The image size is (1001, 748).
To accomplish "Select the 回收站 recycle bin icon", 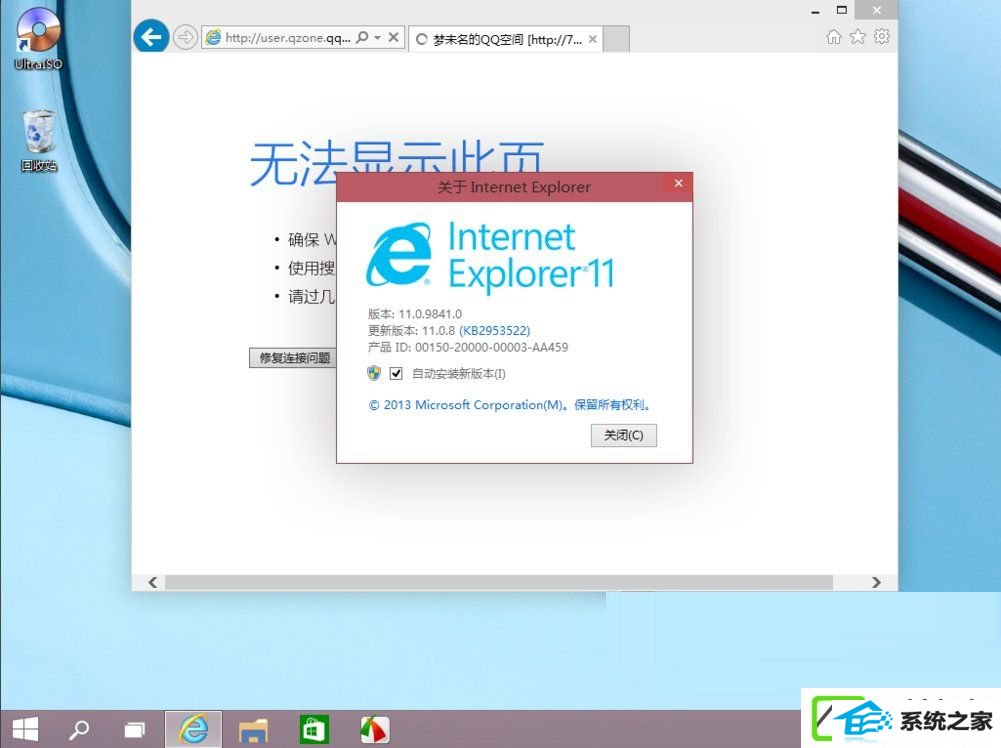I will (39, 140).
